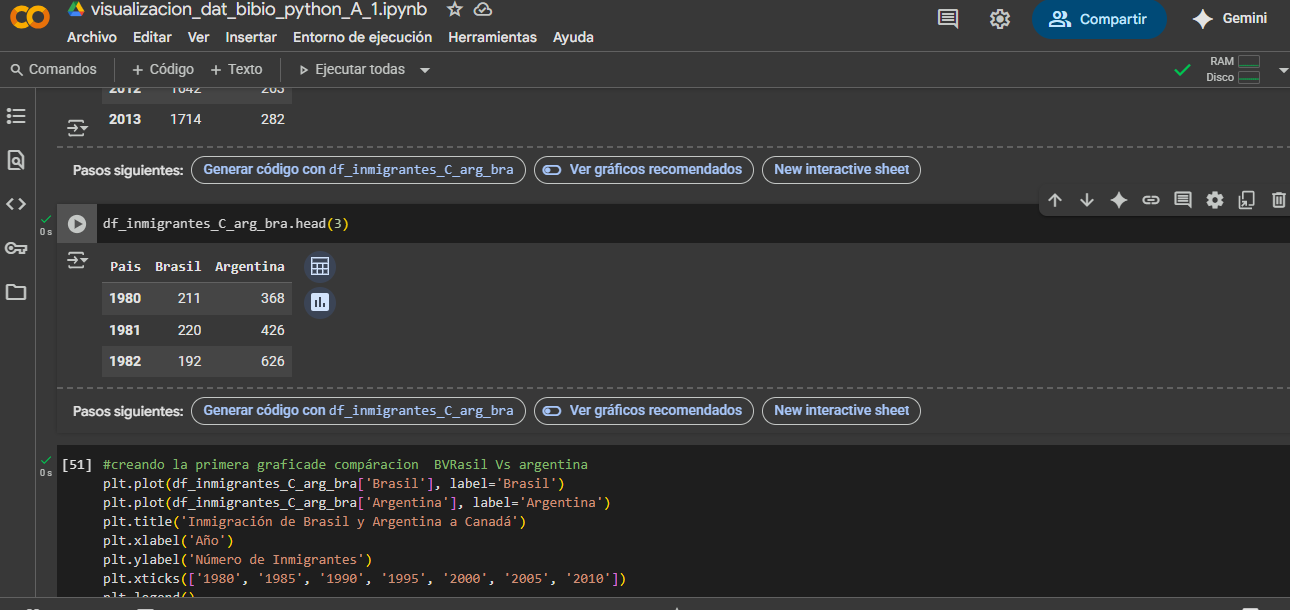Open the Editar menu
1290x610 pixels.
point(152,37)
